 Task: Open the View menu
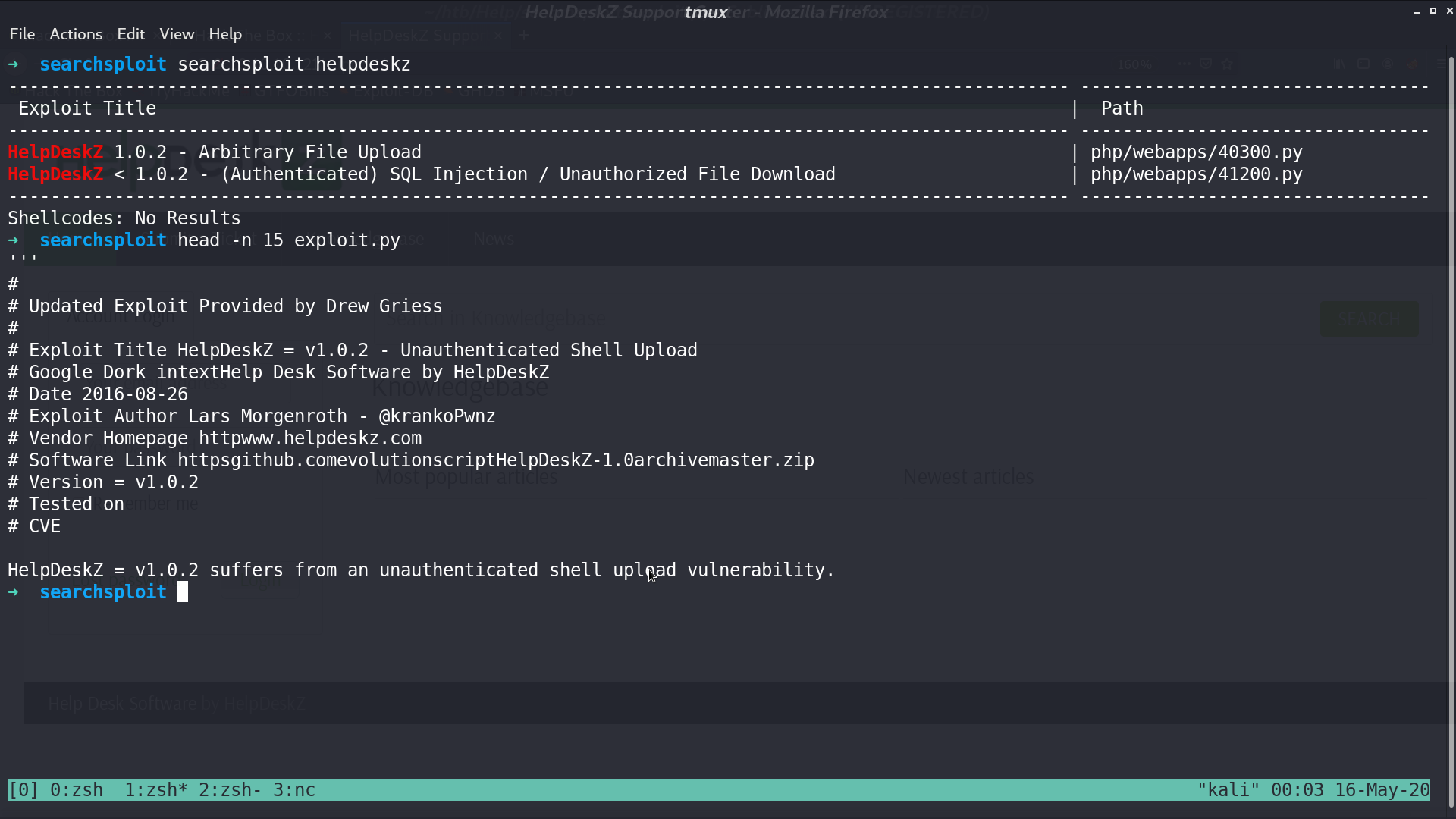click(177, 34)
